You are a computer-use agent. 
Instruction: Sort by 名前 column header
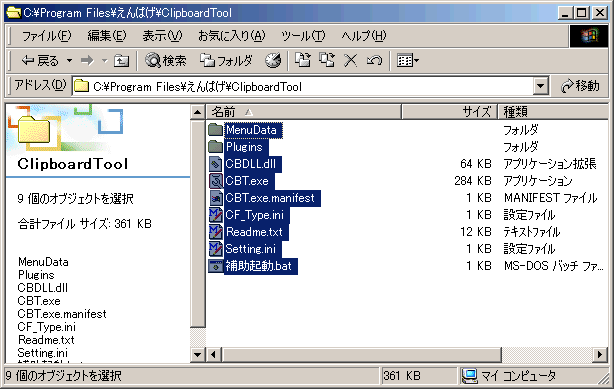[x=303, y=112]
